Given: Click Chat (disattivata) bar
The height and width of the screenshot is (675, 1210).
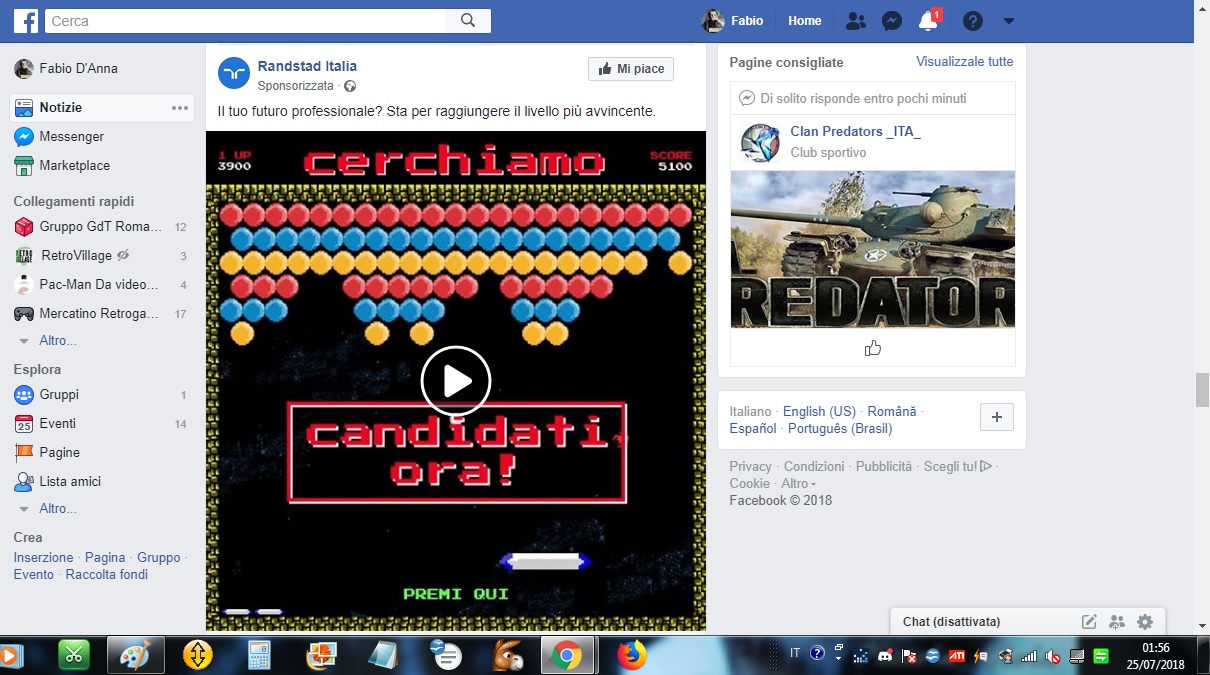Looking at the screenshot, I should [951, 622].
